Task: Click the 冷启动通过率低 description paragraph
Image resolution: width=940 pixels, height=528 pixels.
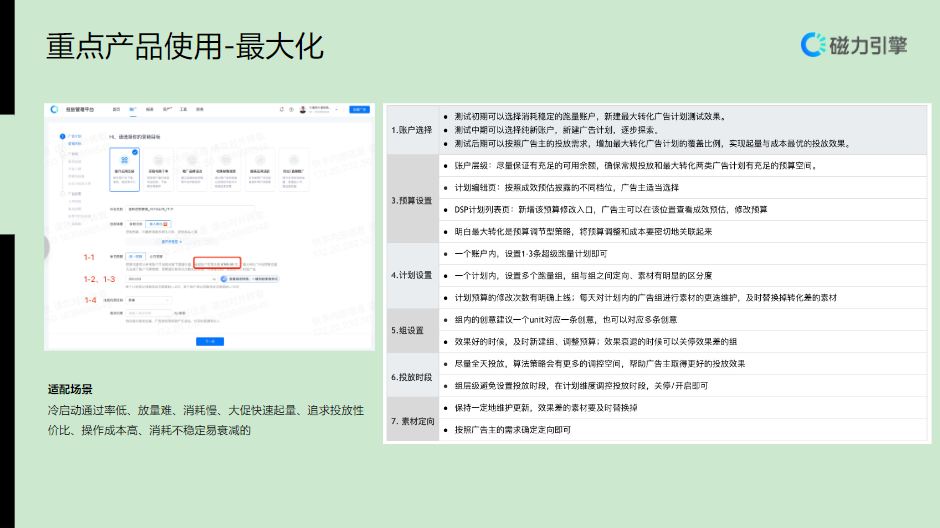Action: pos(206,420)
